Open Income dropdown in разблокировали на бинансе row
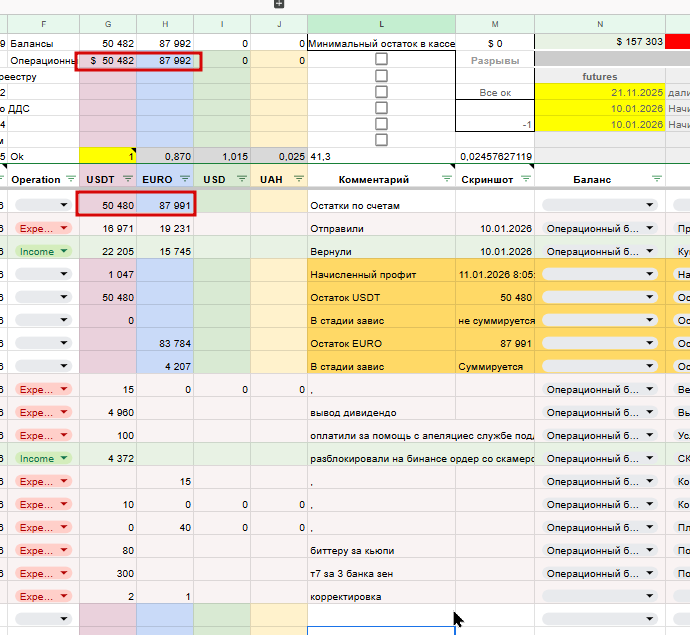 coord(43,458)
